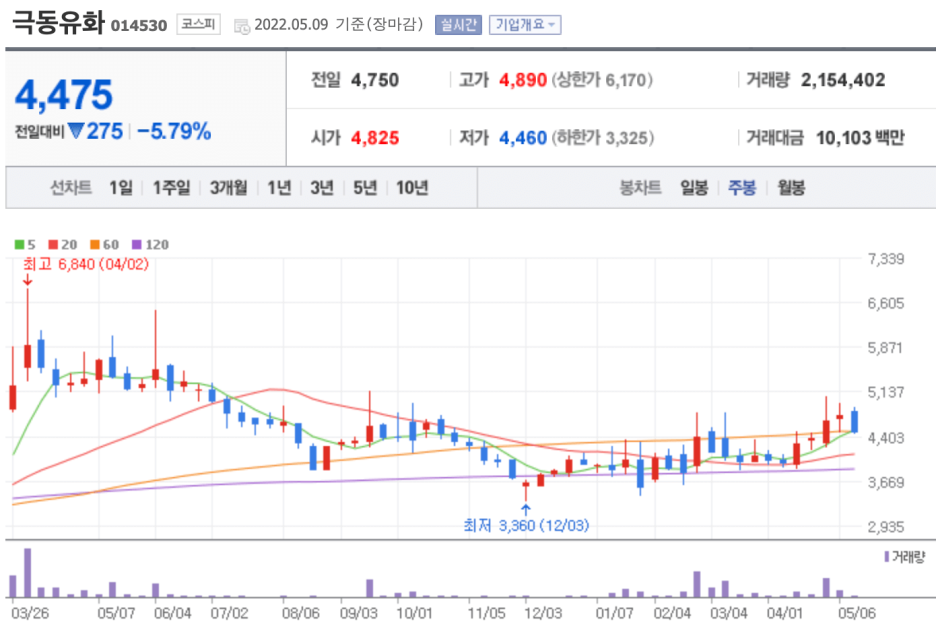The height and width of the screenshot is (636, 936).
Task: Click the current price 4,475
Action: 64,95
